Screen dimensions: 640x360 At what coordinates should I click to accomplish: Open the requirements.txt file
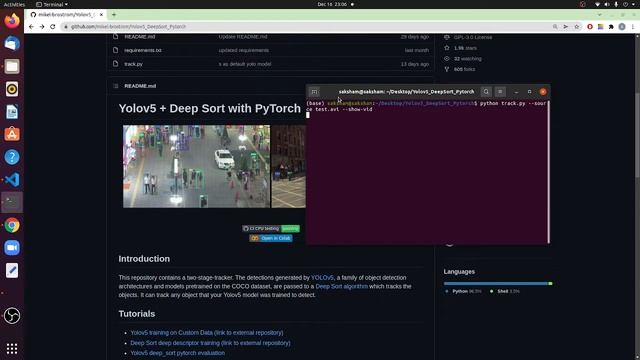143,50
